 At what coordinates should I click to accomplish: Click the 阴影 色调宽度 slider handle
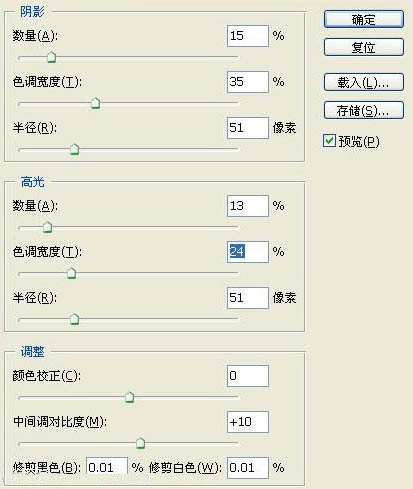point(96,103)
